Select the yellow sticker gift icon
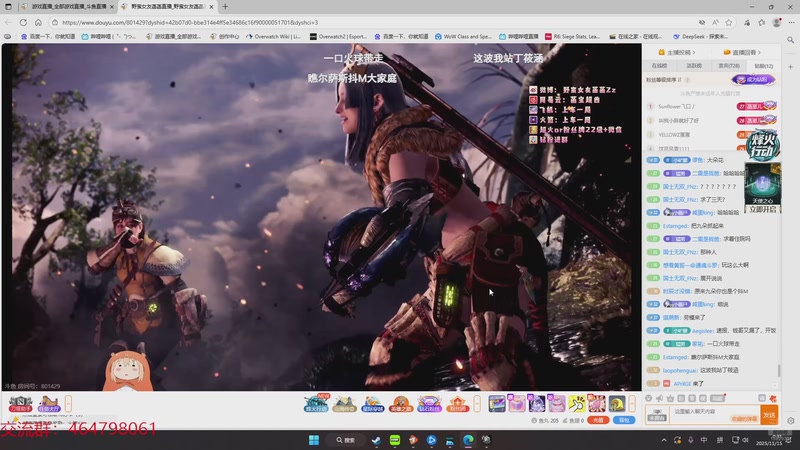Screen dimensions: 800x450 (577, 404)
